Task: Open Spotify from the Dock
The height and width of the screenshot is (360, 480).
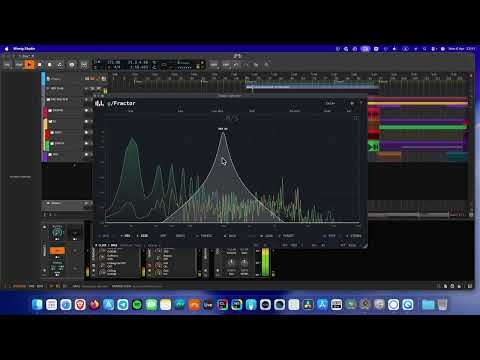Action: 137,305
